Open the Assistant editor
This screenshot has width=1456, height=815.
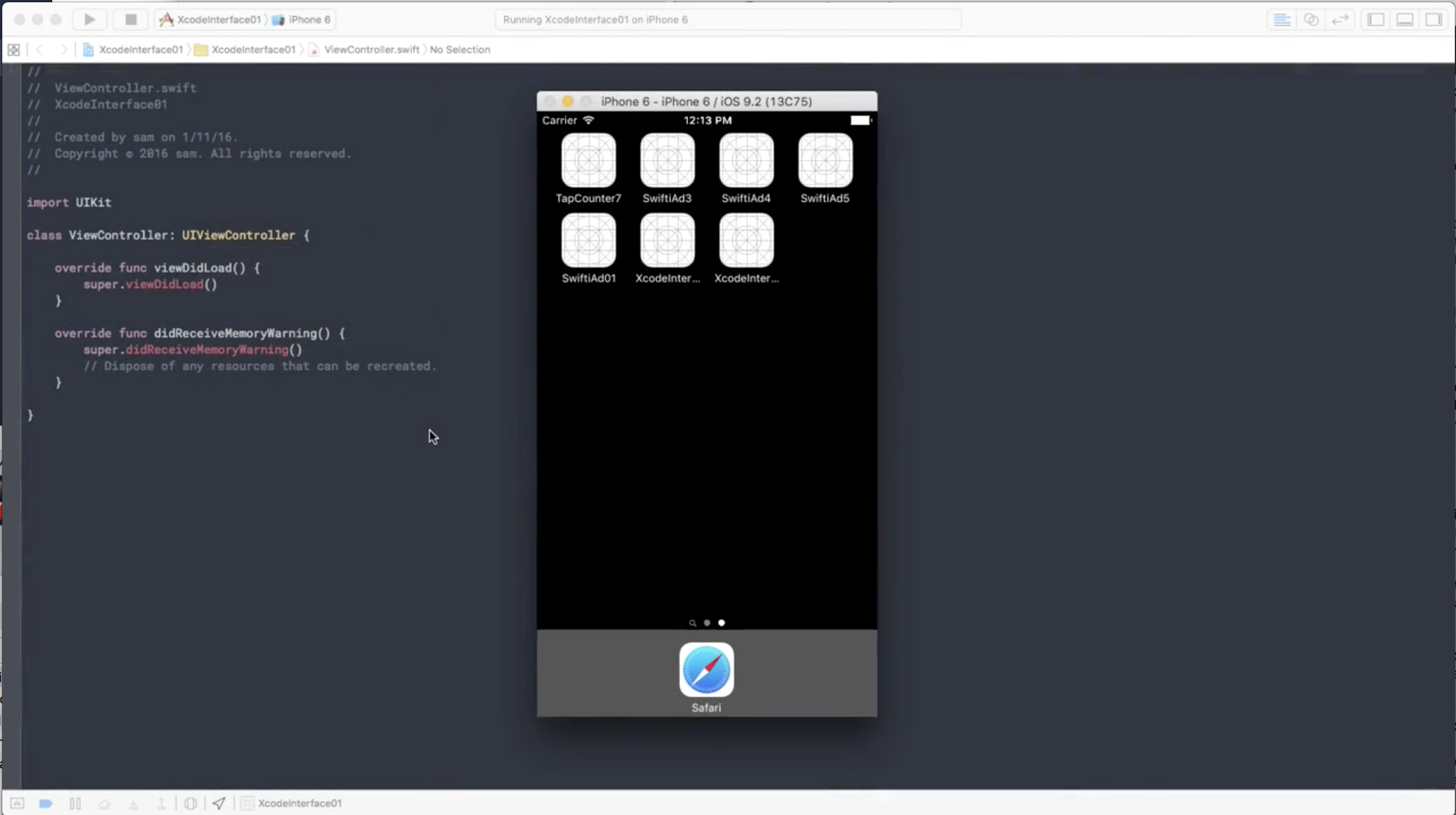coord(1311,20)
